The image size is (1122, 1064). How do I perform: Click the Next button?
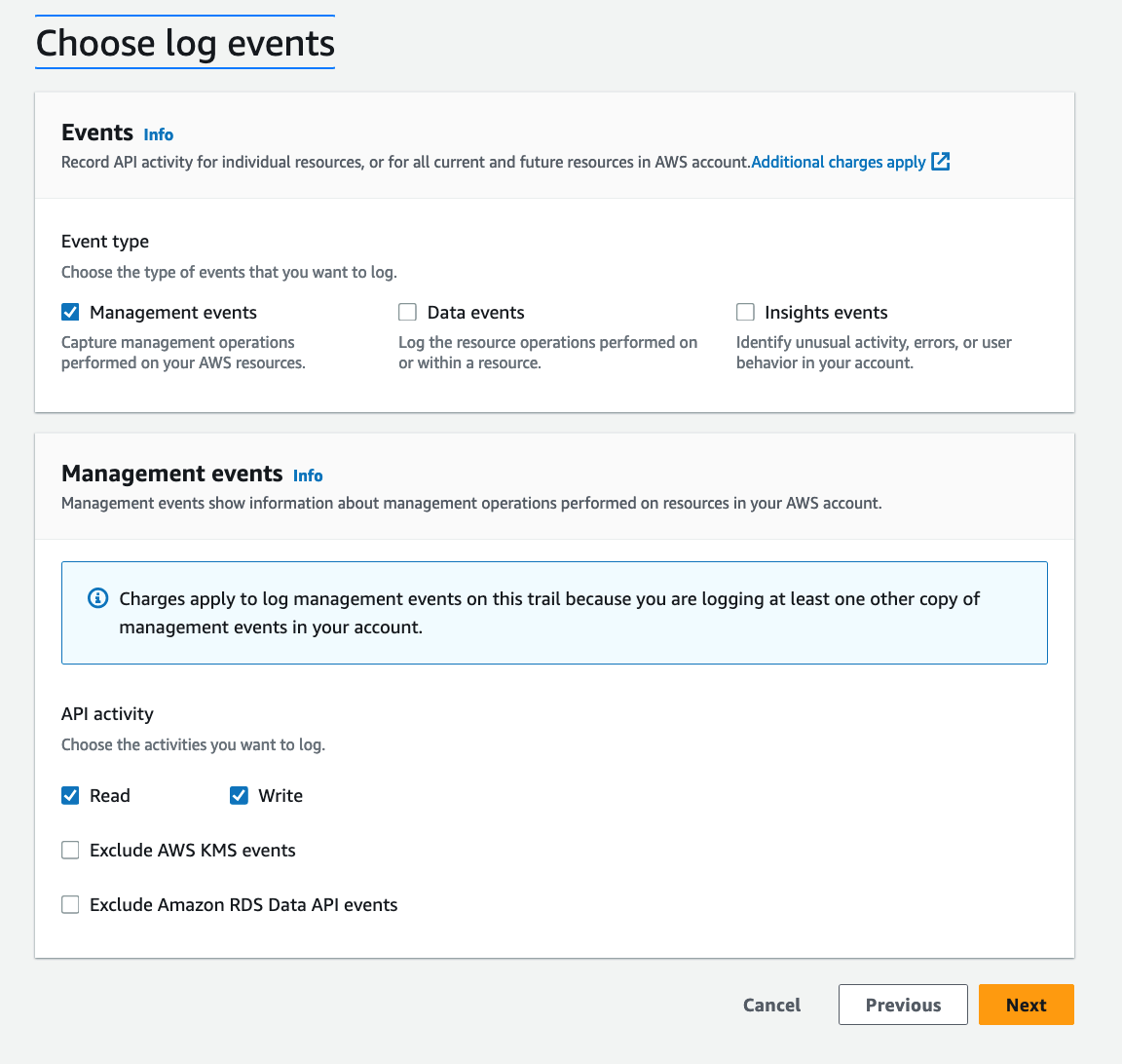point(1026,1005)
